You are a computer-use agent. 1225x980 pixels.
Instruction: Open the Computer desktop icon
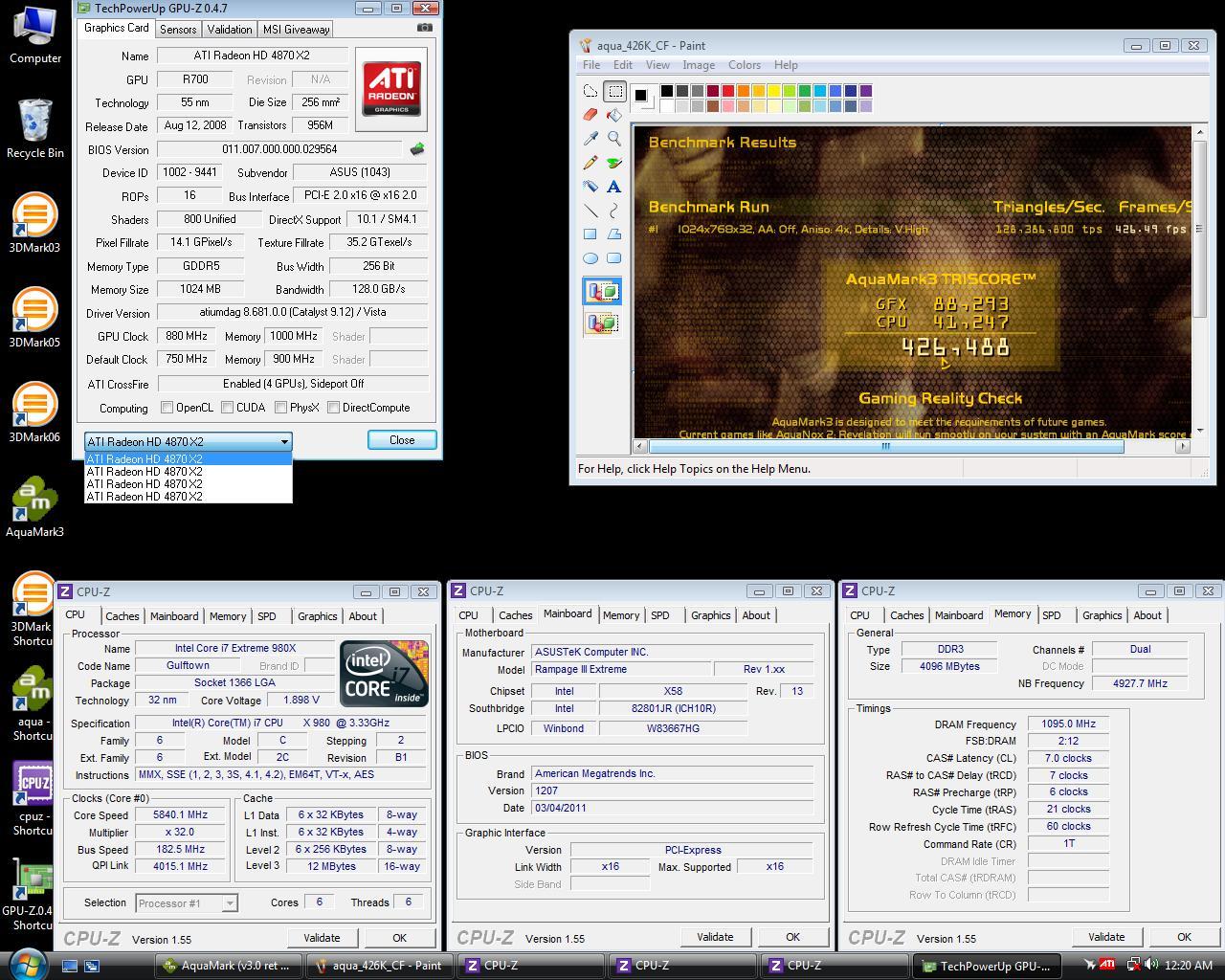pos(34,34)
